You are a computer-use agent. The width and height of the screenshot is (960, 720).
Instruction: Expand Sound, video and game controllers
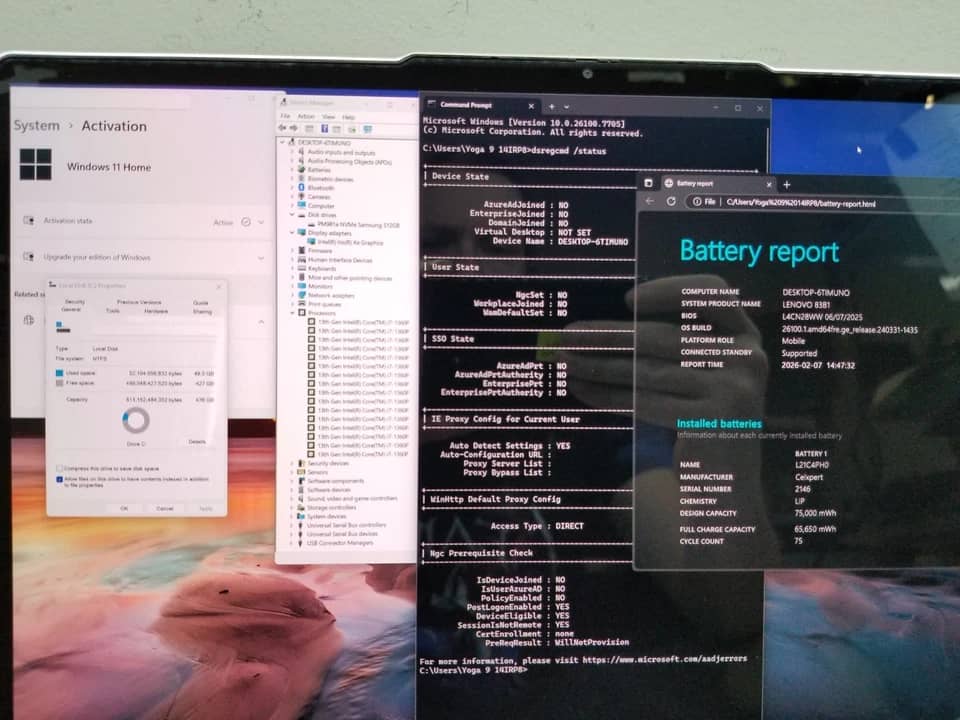coord(292,498)
